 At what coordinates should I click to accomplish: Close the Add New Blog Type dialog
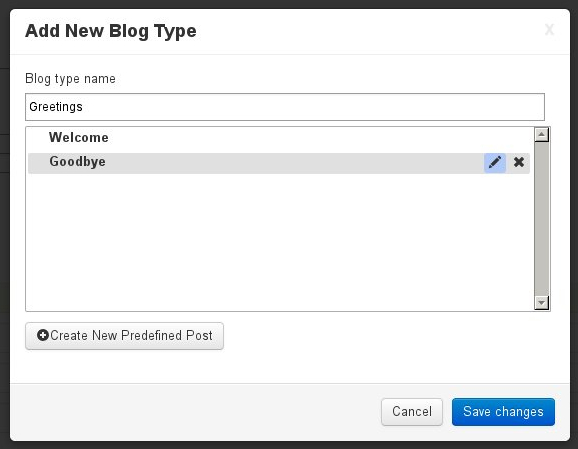coord(549,30)
